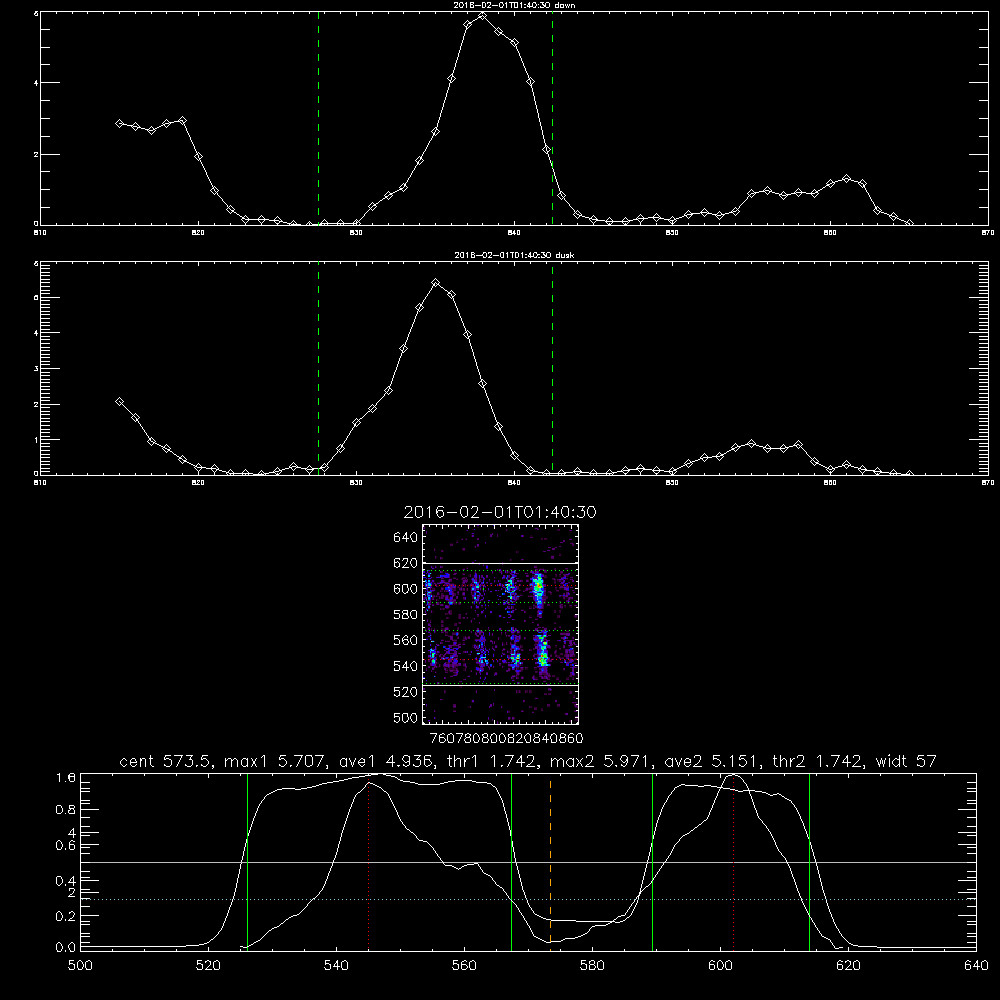Click the brightest streak in the spectrogram's lower band

543,651
